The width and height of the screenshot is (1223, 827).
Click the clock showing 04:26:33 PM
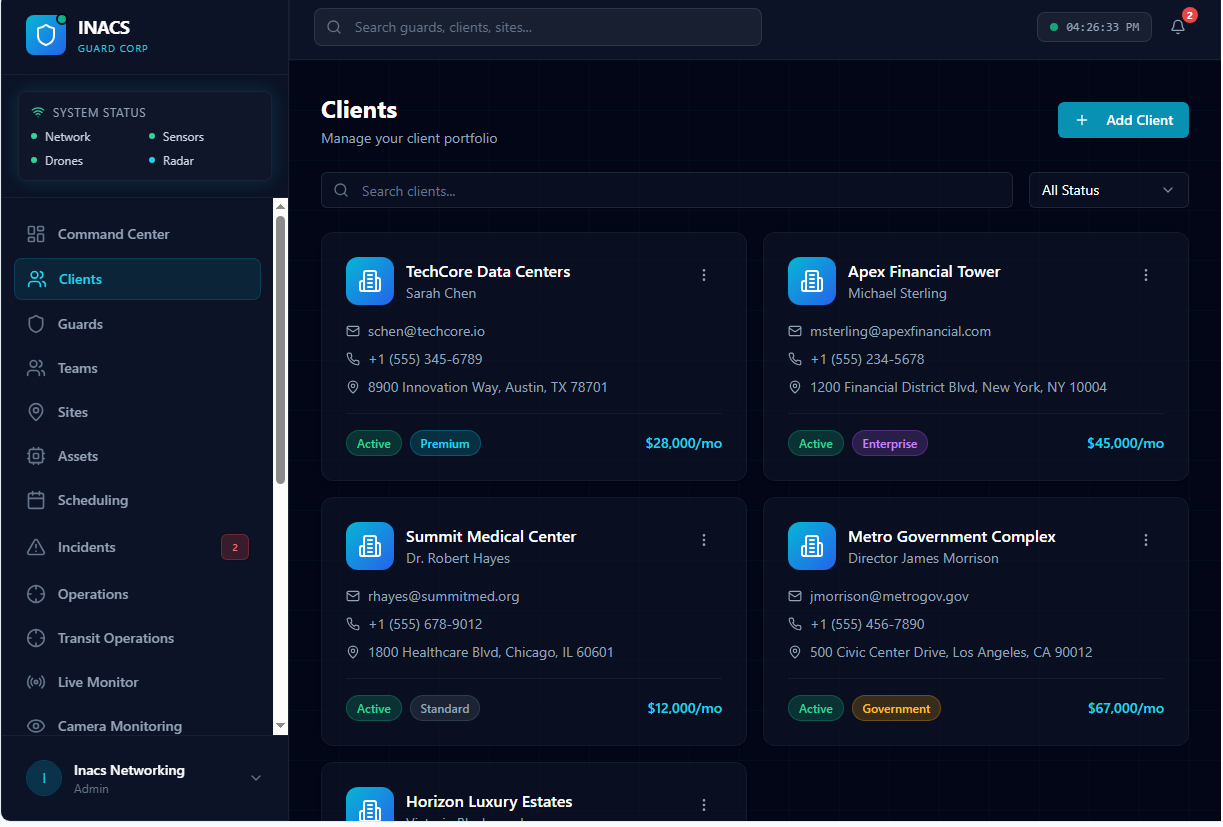point(1094,27)
